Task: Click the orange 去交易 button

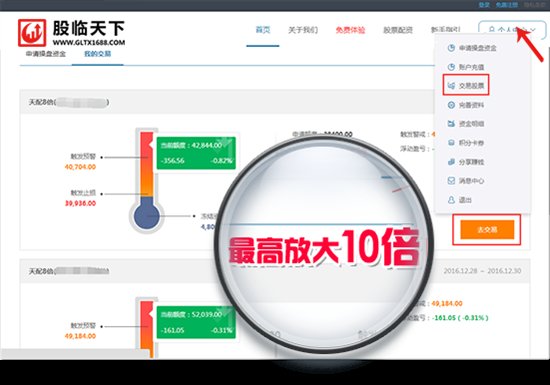Action: coord(487,230)
